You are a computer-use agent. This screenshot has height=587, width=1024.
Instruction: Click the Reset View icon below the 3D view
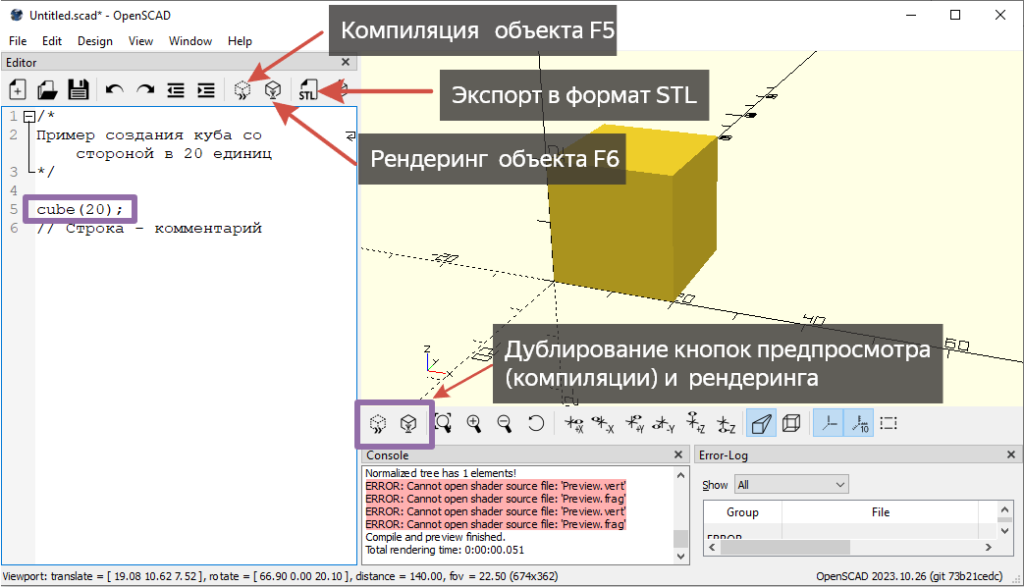pos(536,423)
